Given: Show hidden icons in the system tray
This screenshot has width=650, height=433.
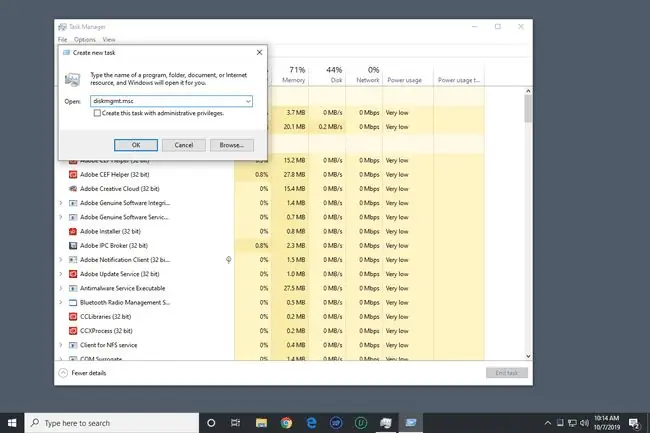Looking at the screenshot, I should (x=548, y=423).
